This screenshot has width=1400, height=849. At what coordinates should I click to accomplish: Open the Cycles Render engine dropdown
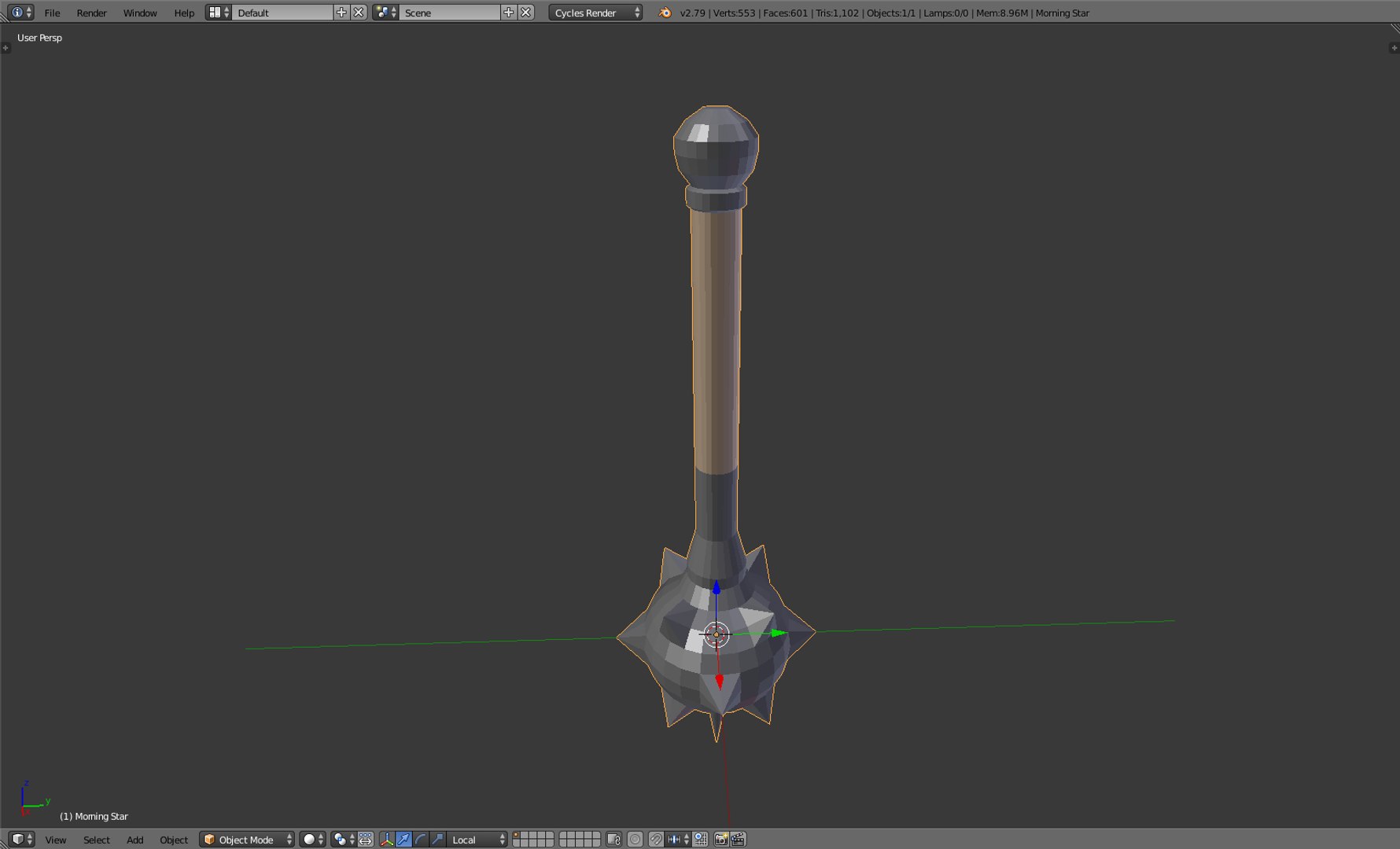[x=595, y=13]
